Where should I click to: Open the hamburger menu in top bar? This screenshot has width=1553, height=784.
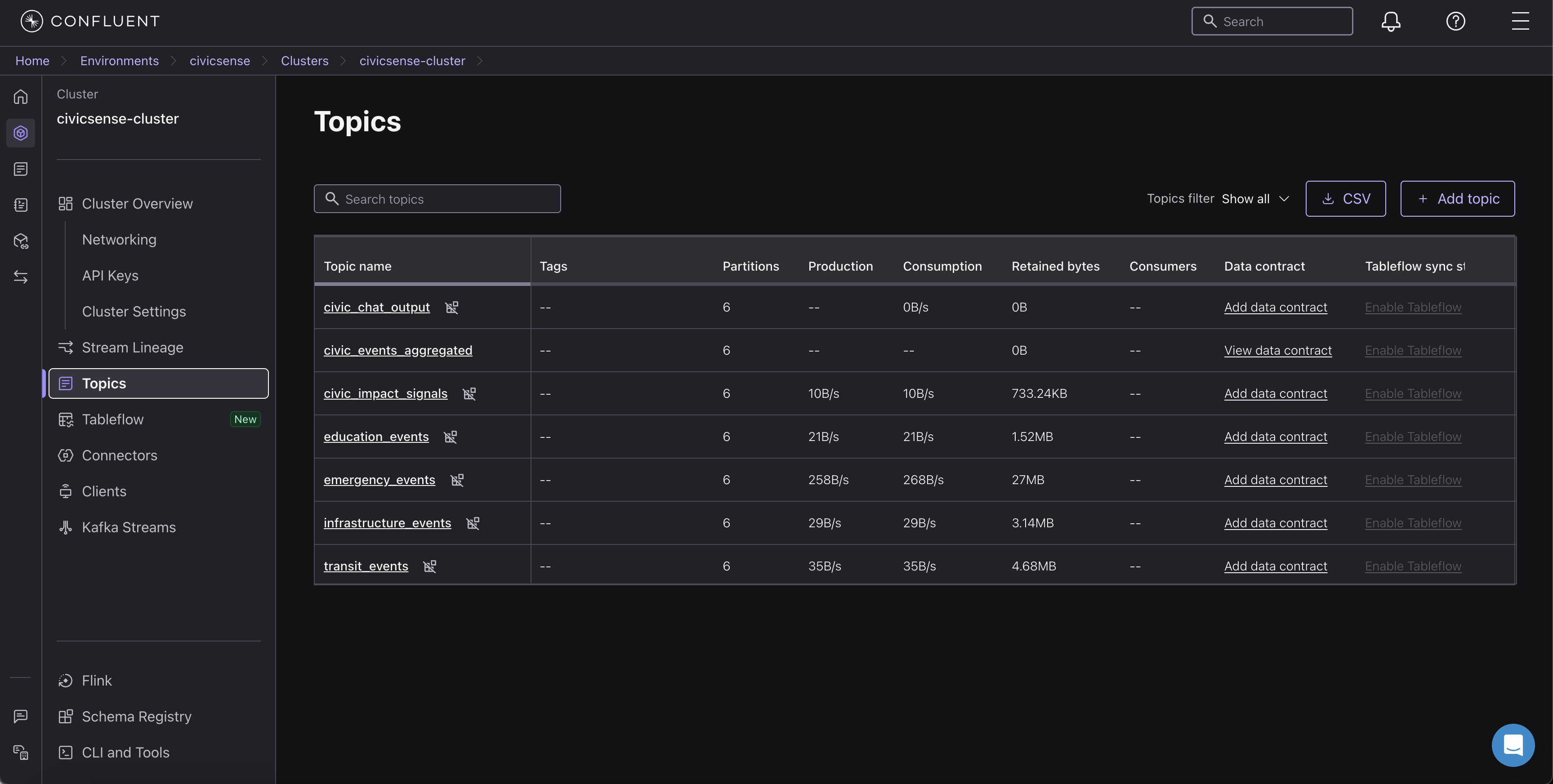(x=1520, y=21)
